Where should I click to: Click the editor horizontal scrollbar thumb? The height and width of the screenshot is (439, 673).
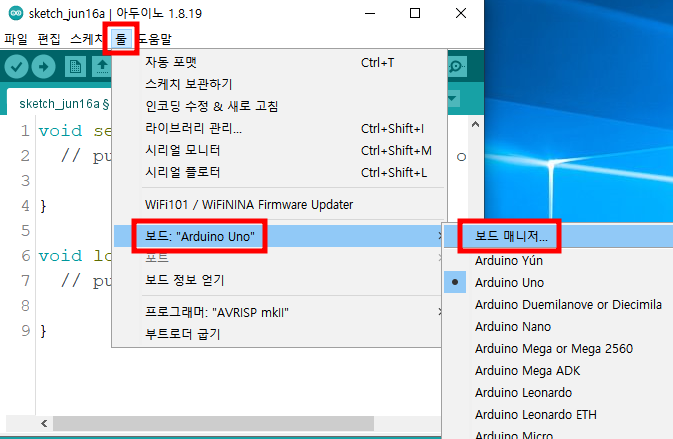point(213,424)
